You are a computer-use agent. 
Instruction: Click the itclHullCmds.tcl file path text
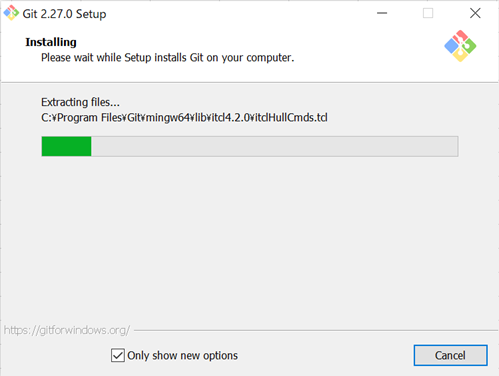[184, 118]
